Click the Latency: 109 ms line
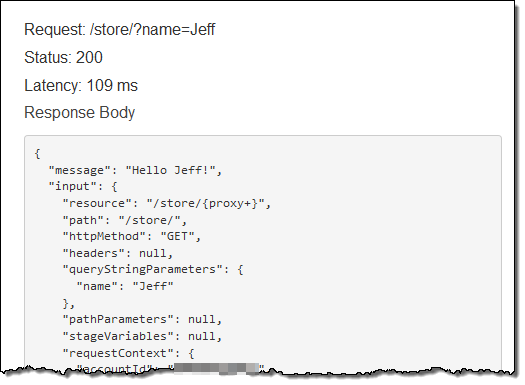Screen dimensions: 525x385 click(x=81, y=86)
